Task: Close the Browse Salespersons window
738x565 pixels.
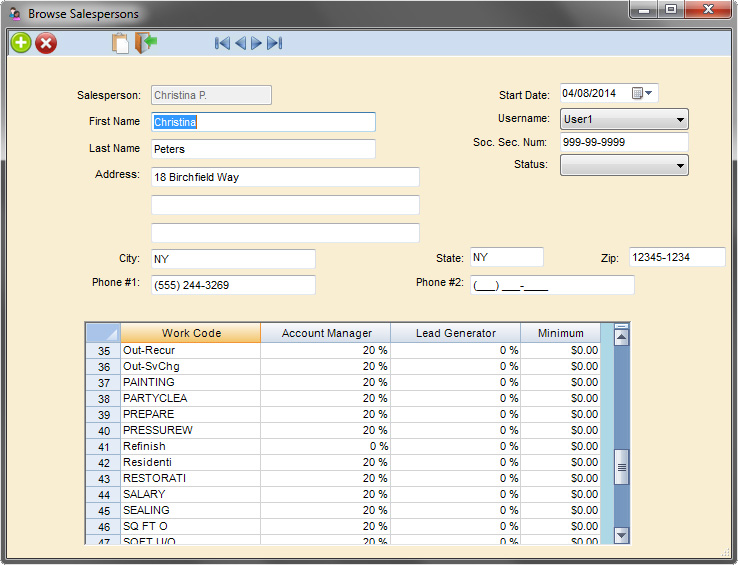Action: [708, 9]
